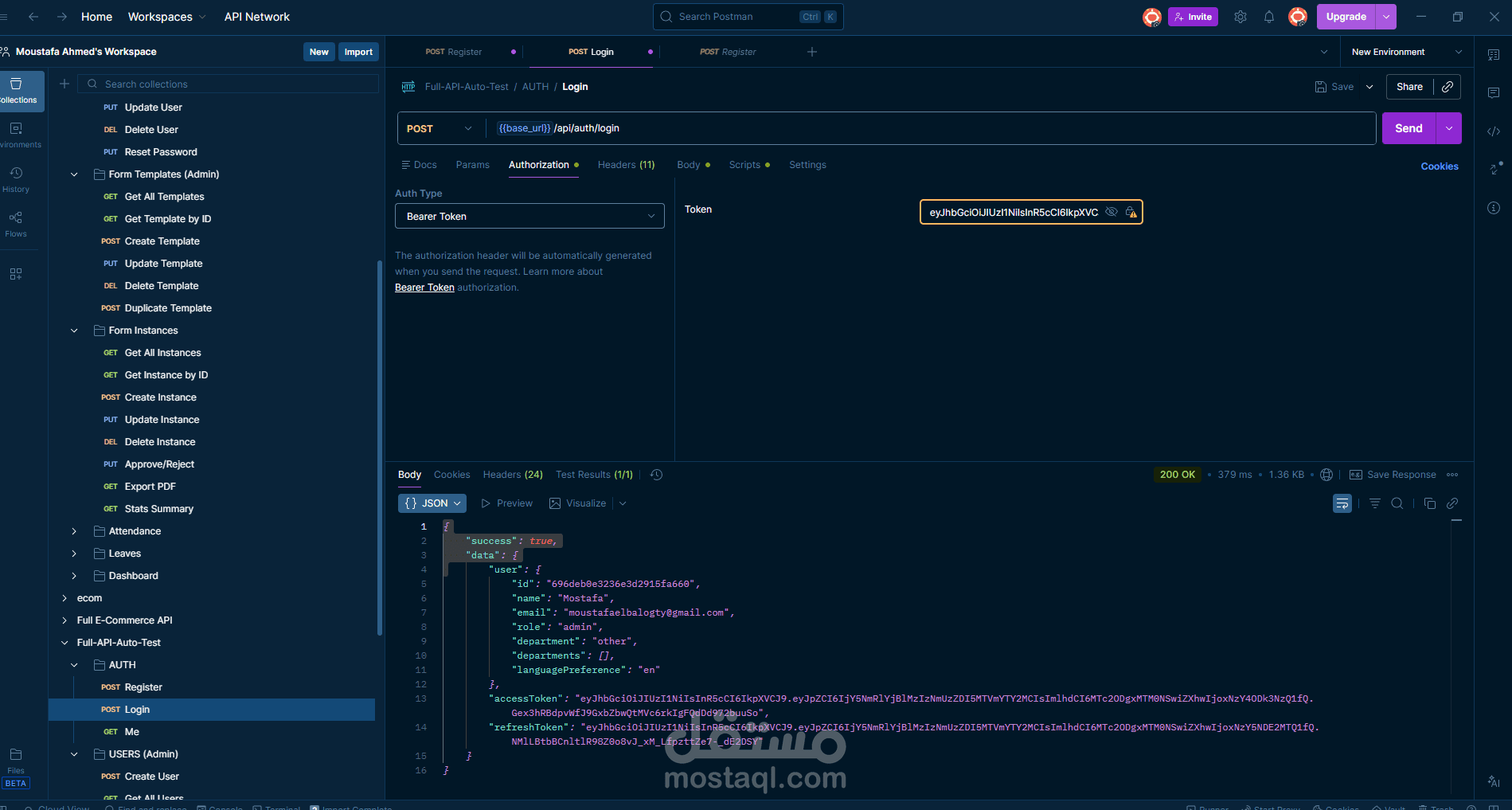Open the notifications bell
The width and height of the screenshot is (1512, 810).
point(1269,17)
